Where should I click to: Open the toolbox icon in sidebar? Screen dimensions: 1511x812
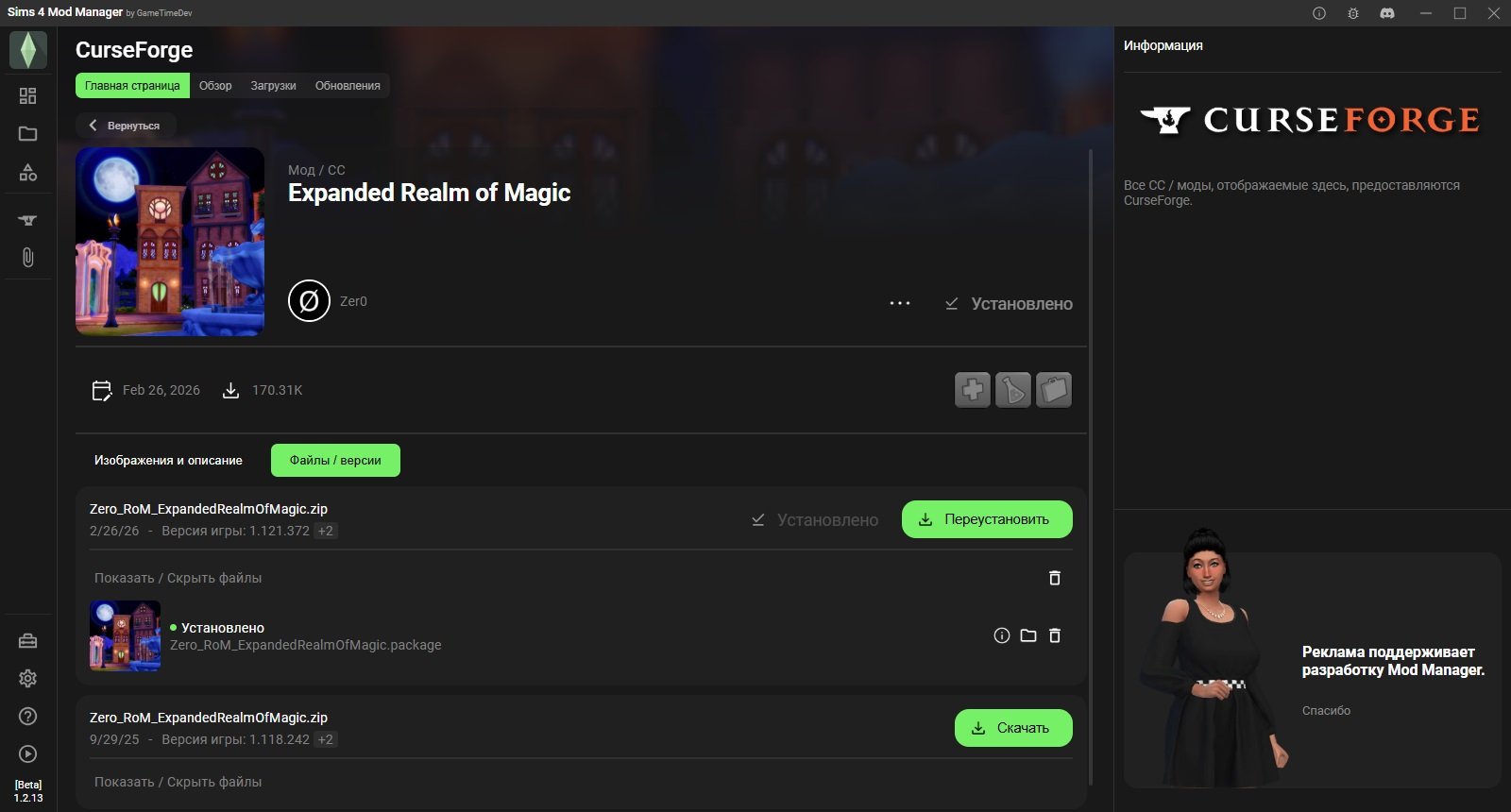point(27,641)
